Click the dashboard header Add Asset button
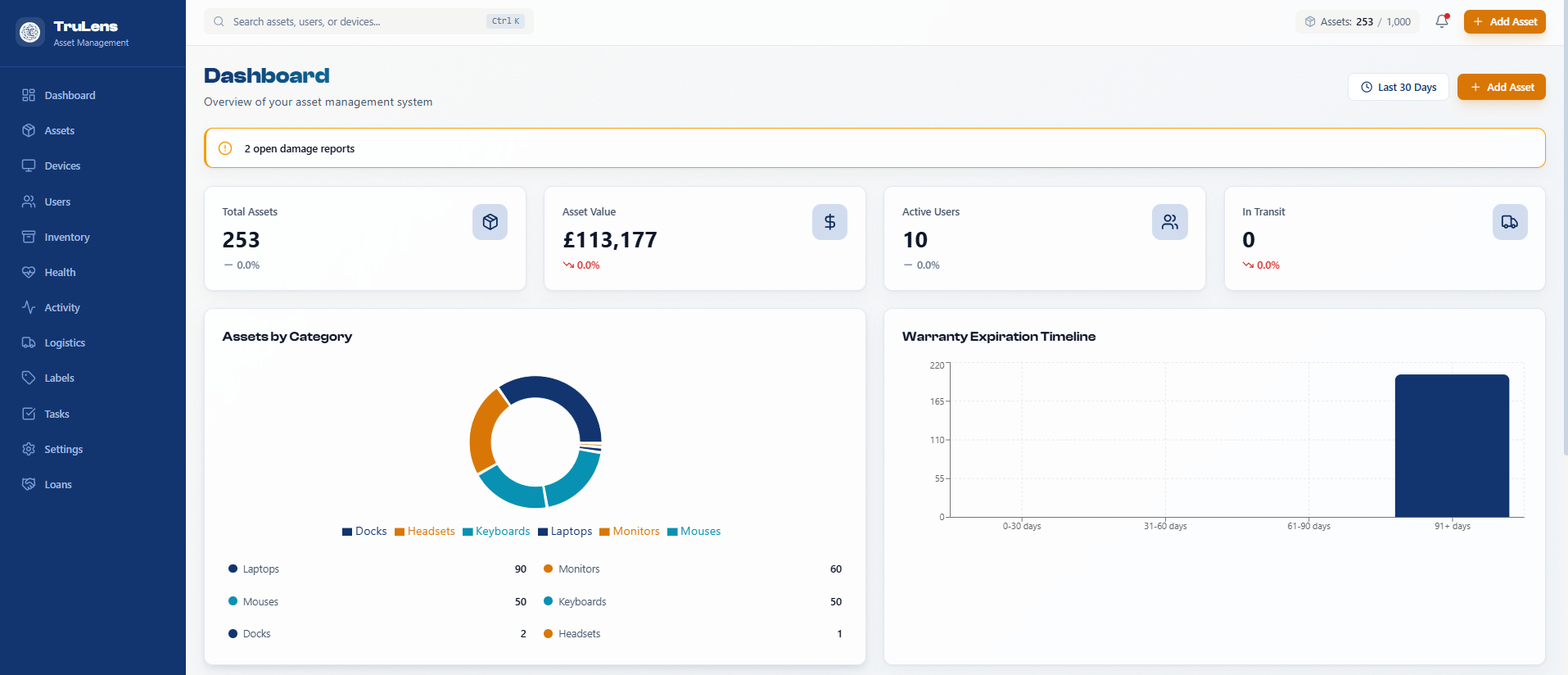Viewport: 1568px width, 675px height. click(x=1501, y=87)
